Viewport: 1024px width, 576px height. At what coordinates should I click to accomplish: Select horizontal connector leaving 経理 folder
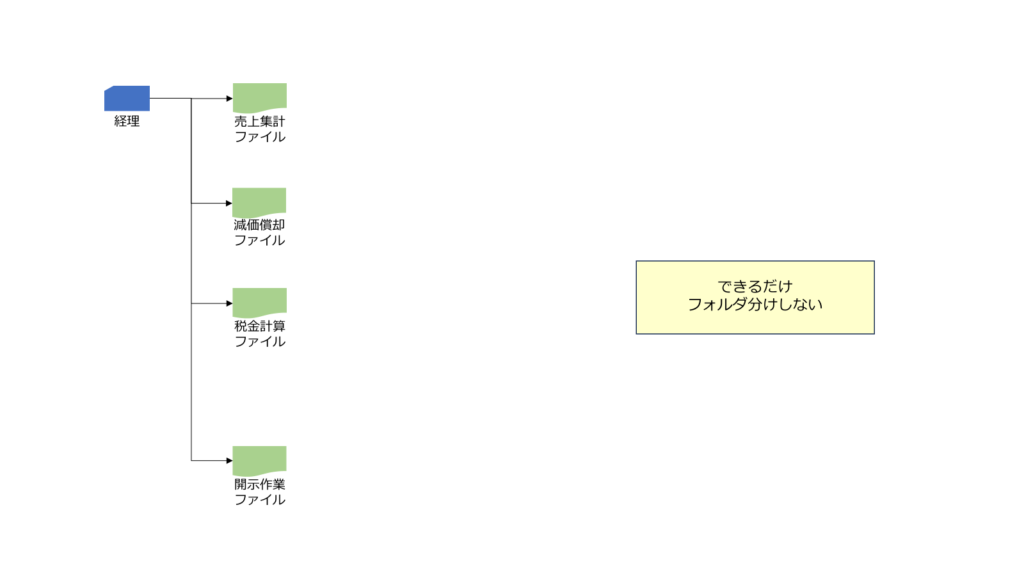[170, 99]
